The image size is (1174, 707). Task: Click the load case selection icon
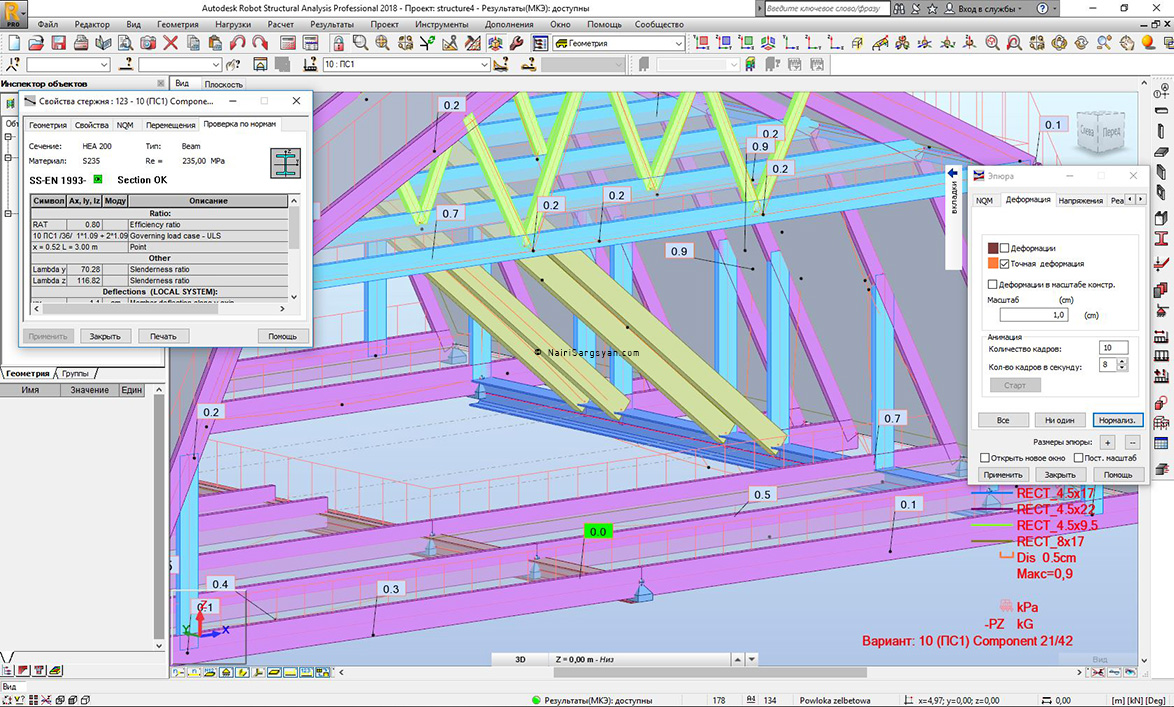pyautogui.click(x=309, y=64)
